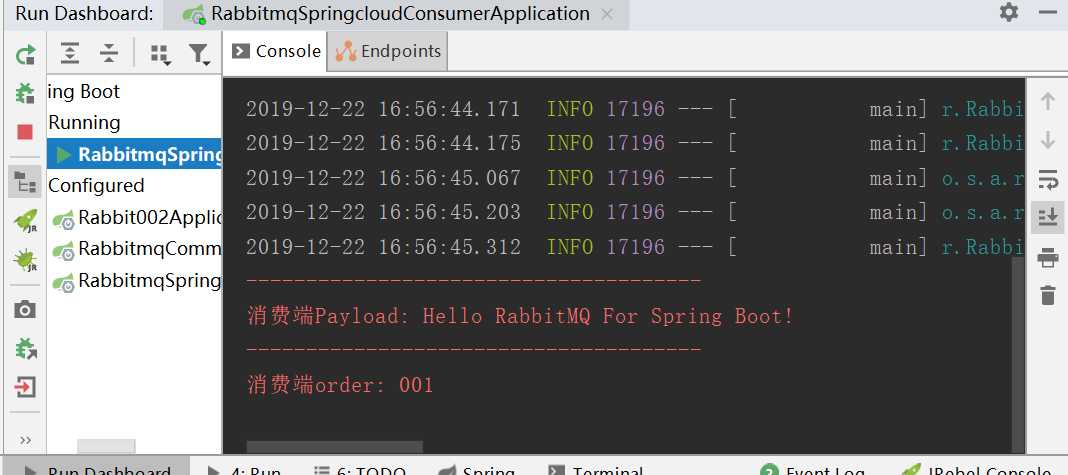The image size is (1068, 475).
Task: Stop the running application with the red square
Action: (x=25, y=132)
